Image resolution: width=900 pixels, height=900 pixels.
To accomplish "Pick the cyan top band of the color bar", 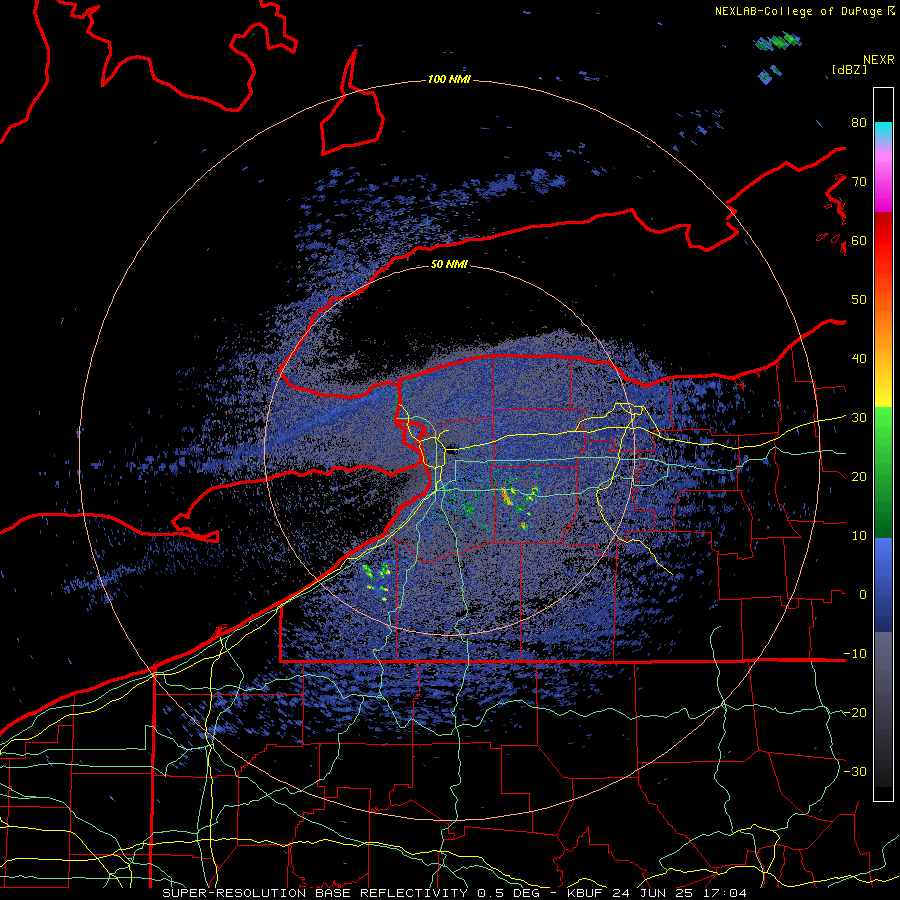I will point(883,131).
